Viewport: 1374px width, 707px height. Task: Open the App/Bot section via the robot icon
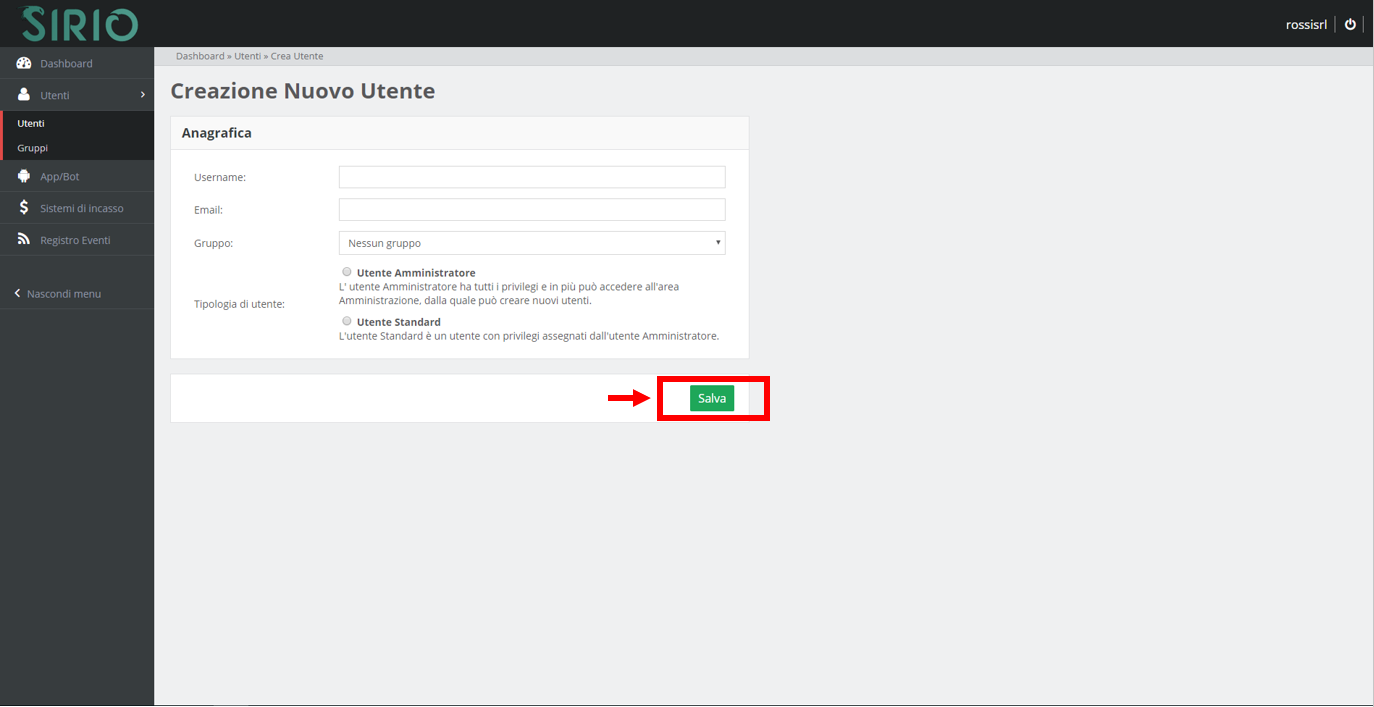pos(23,176)
